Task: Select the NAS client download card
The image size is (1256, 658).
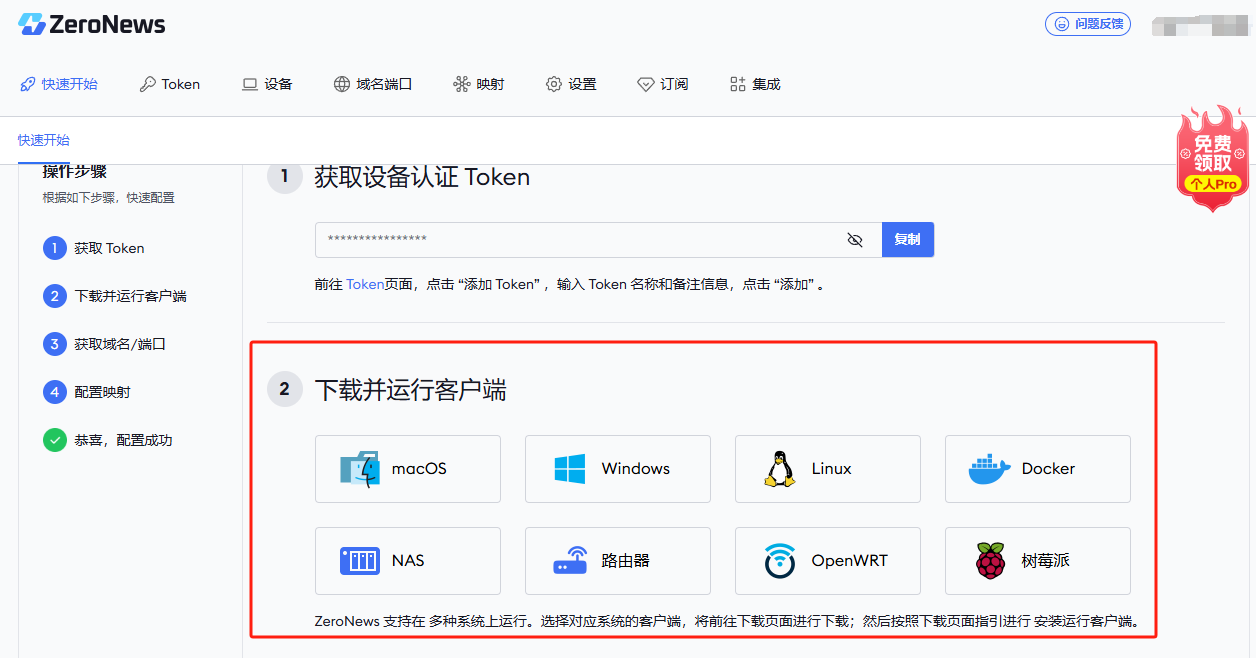Action: 407,561
